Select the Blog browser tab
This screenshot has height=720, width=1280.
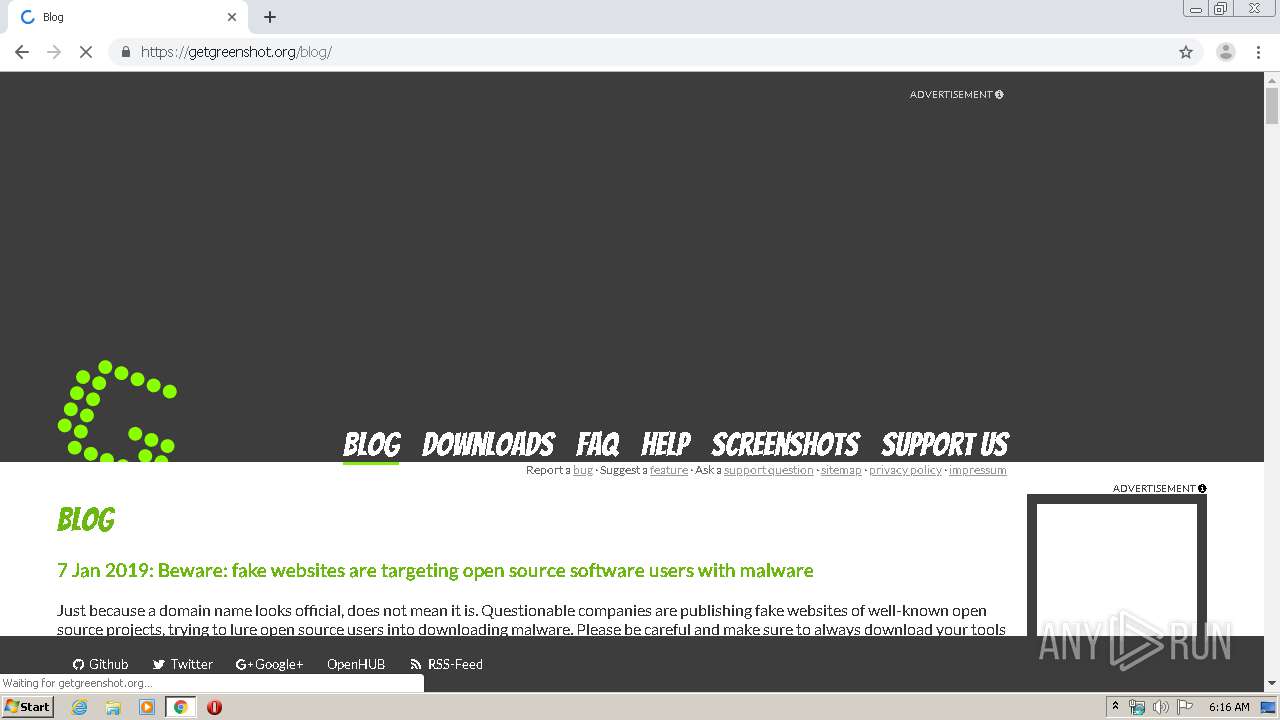pos(128,17)
